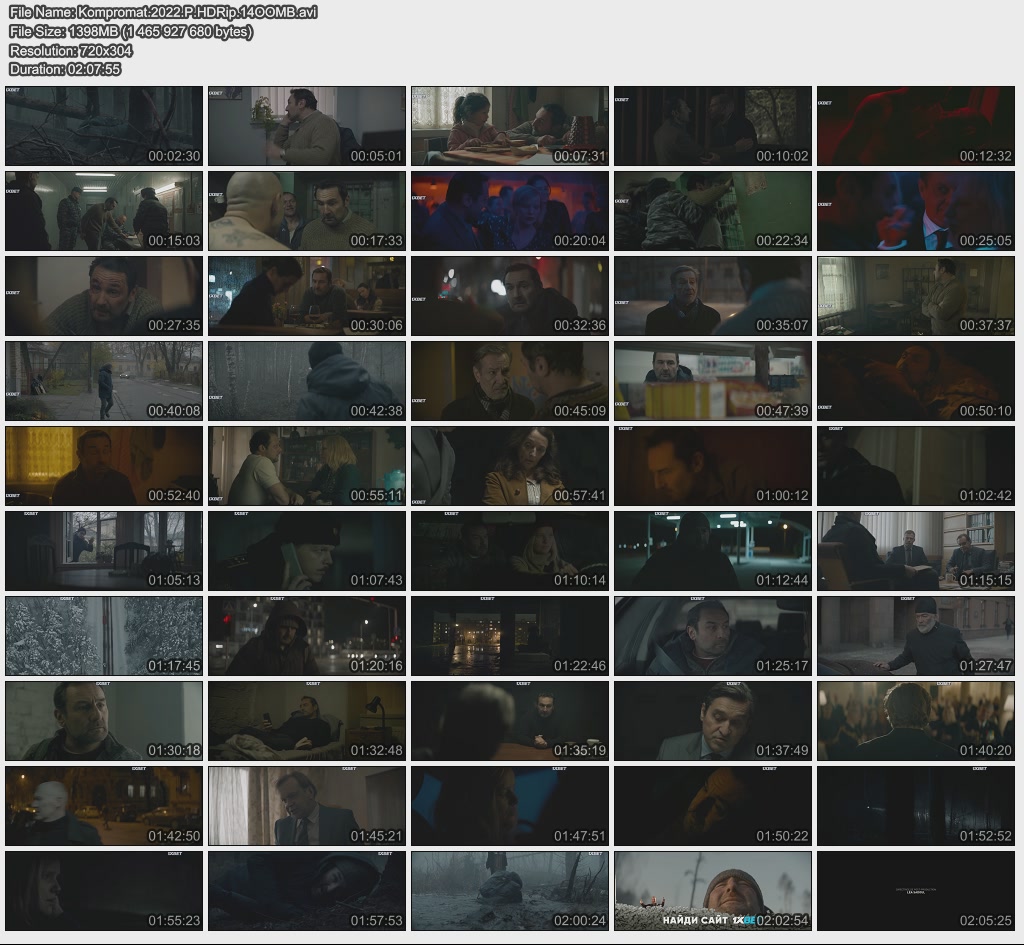Open the final credits thumbnail at 02:05:25

(x=915, y=891)
